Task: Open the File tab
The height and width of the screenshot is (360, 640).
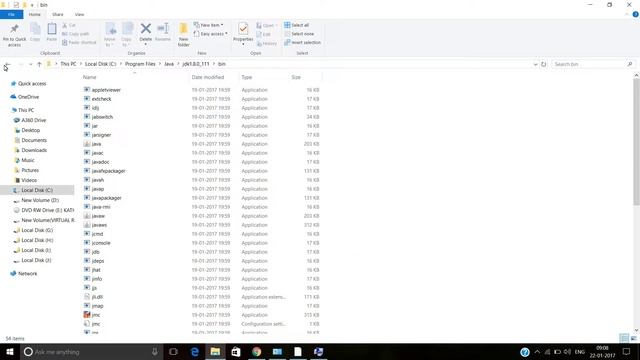Action: (11, 14)
